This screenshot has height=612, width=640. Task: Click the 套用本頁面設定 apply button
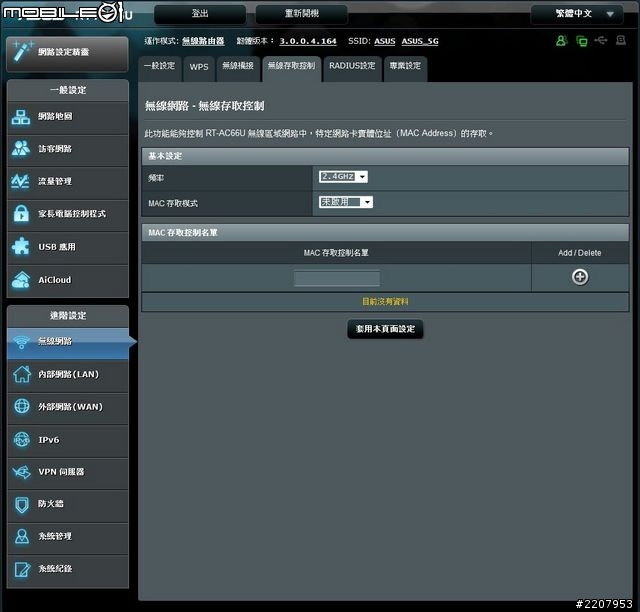pyautogui.click(x=385, y=329)
